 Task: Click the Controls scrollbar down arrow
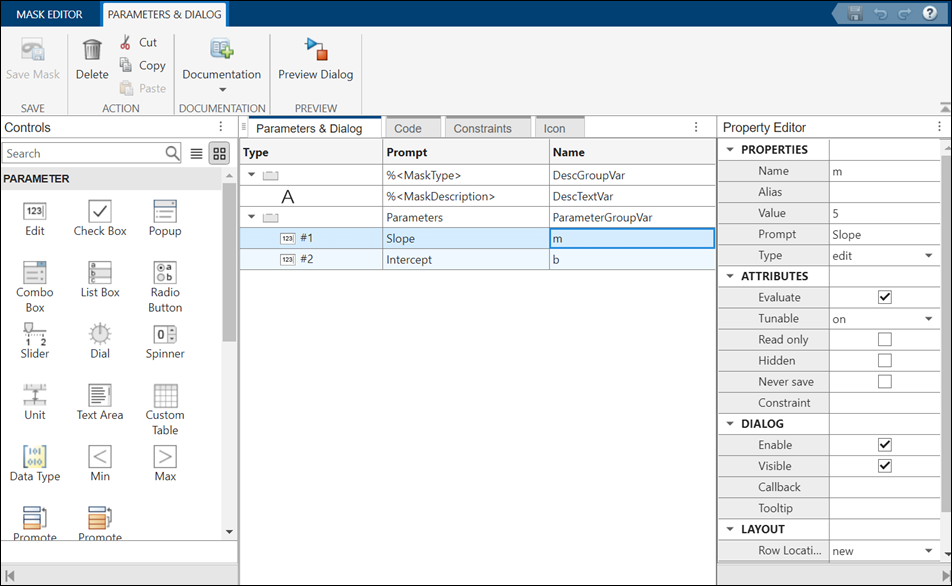pos(229,531)
